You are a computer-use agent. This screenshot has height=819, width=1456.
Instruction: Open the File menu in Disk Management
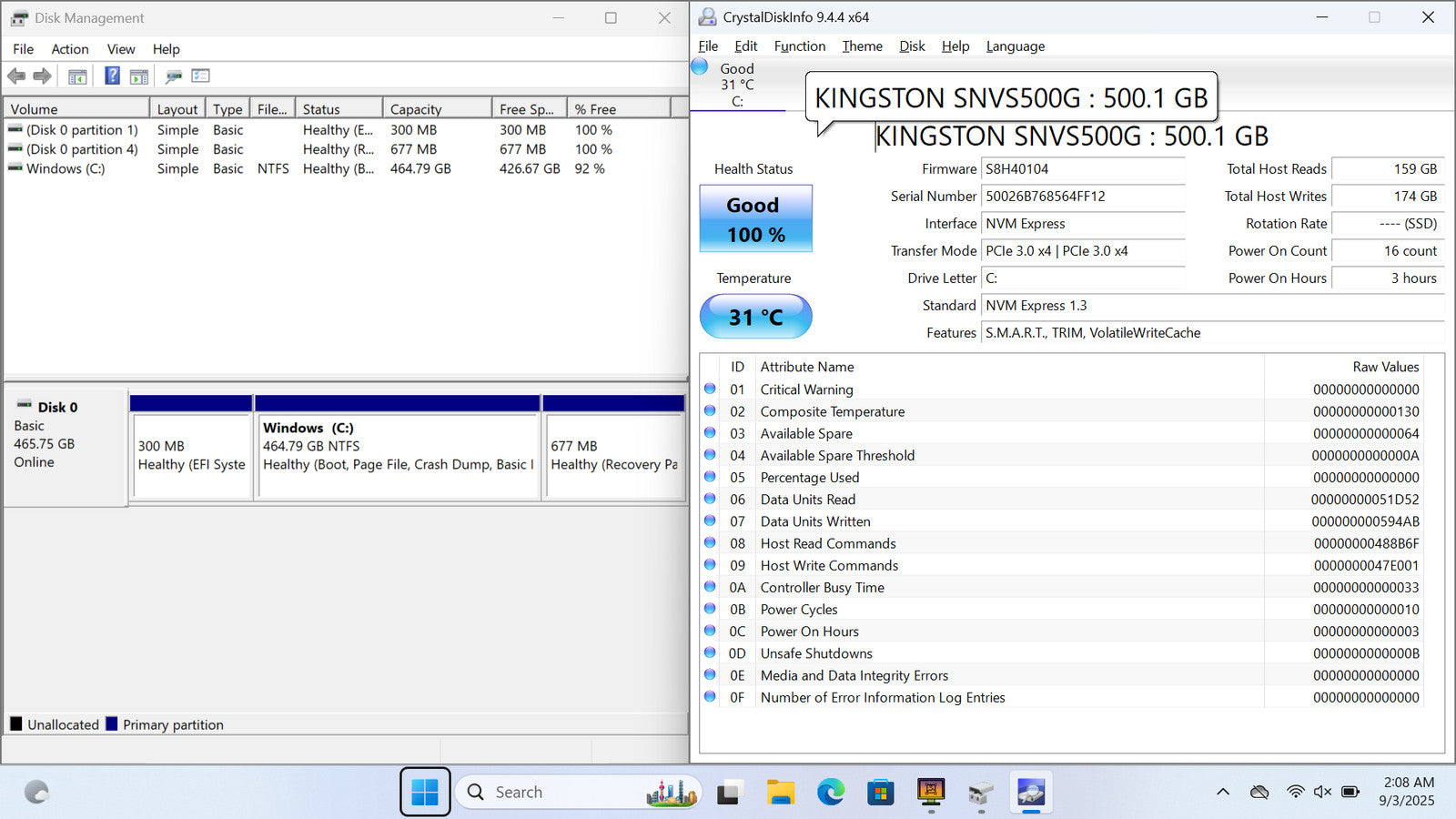click(x=24, y=49)
